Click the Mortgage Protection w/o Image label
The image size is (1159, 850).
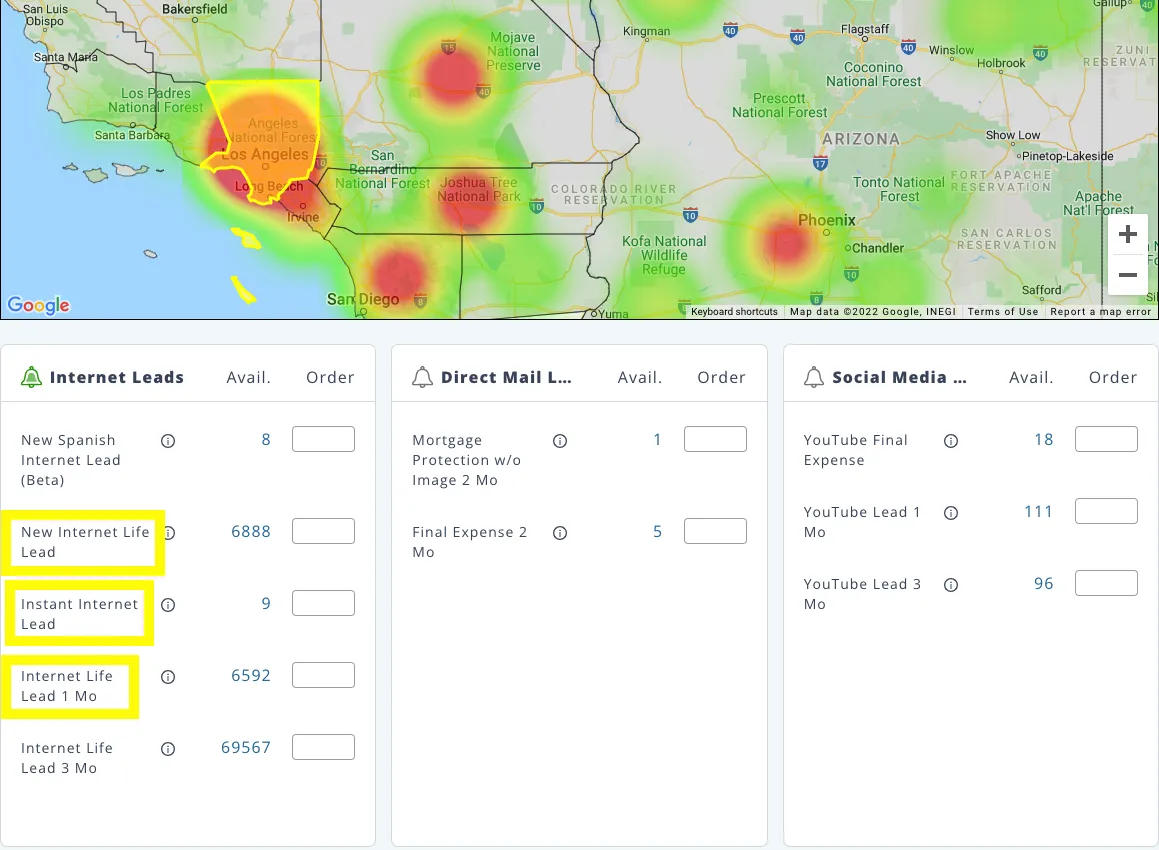(x=466, y=460)
